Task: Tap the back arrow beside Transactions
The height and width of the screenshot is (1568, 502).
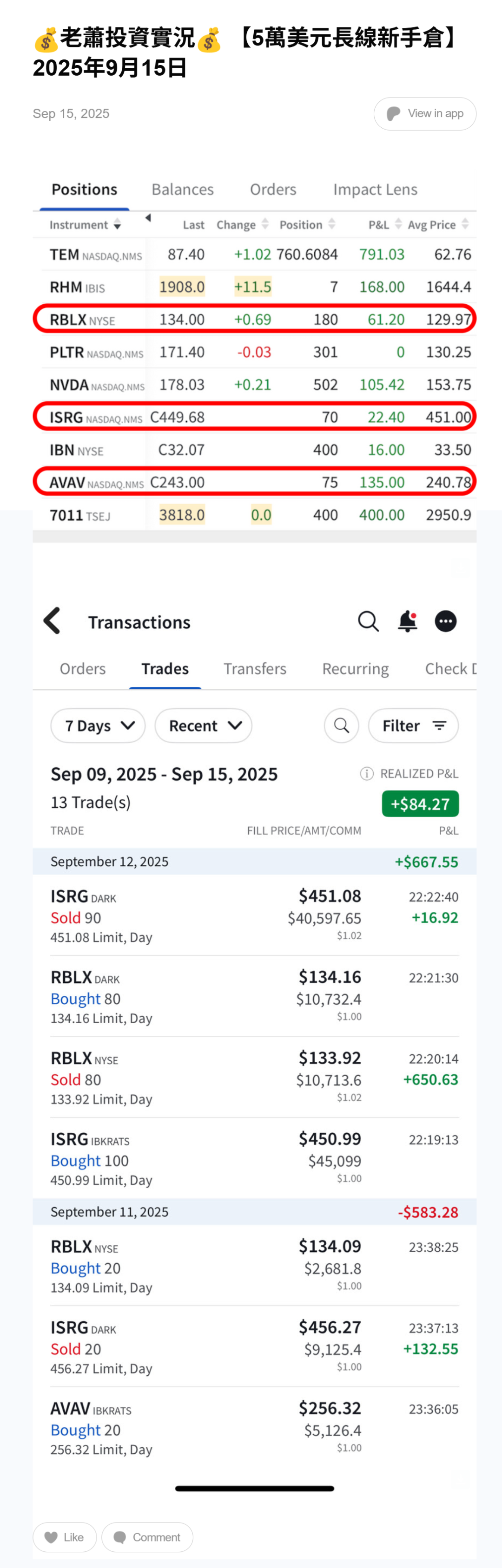Action: point(53,621)
